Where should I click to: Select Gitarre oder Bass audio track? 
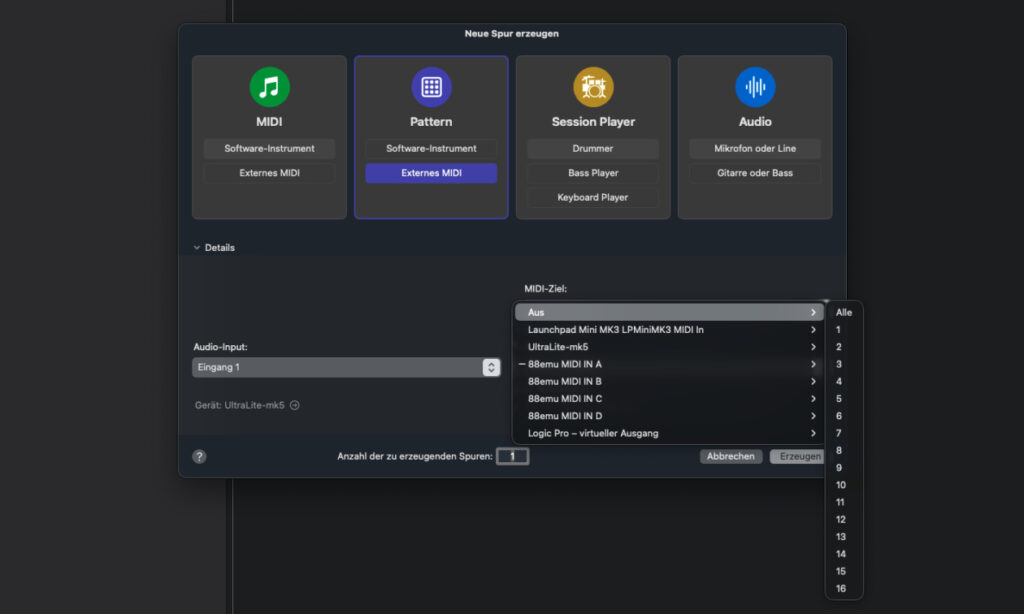pos(755,173)
